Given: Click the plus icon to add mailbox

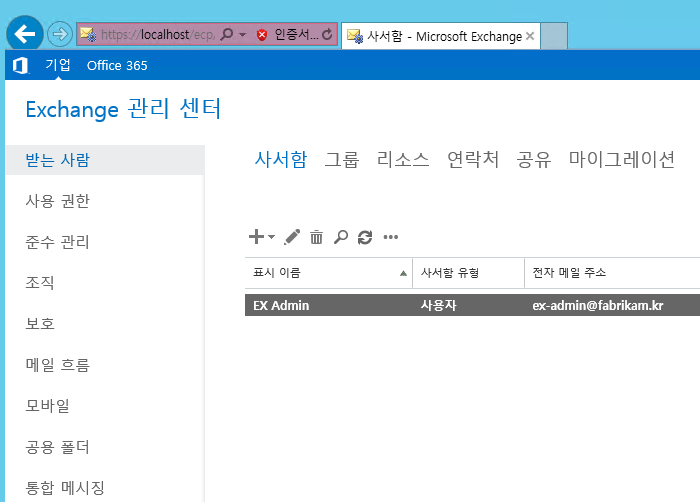Looking at the screenshot, I should click(x=256, y=237).
